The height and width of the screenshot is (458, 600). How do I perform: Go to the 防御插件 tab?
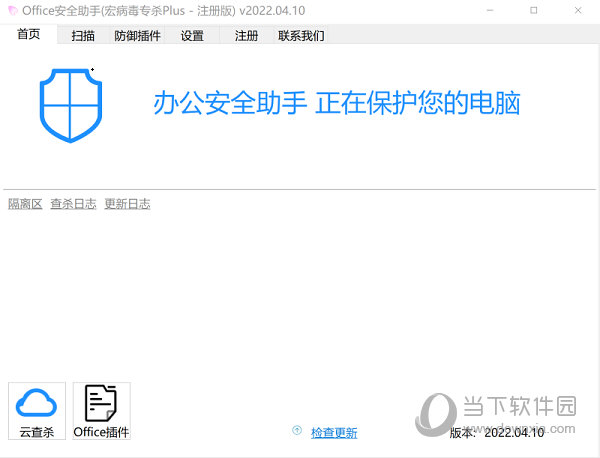pos(137,36)
